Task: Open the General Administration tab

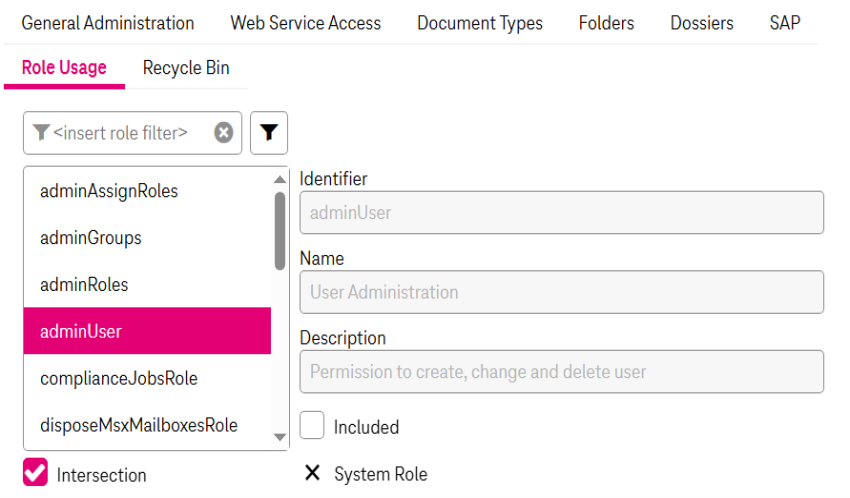Action: 108,22
